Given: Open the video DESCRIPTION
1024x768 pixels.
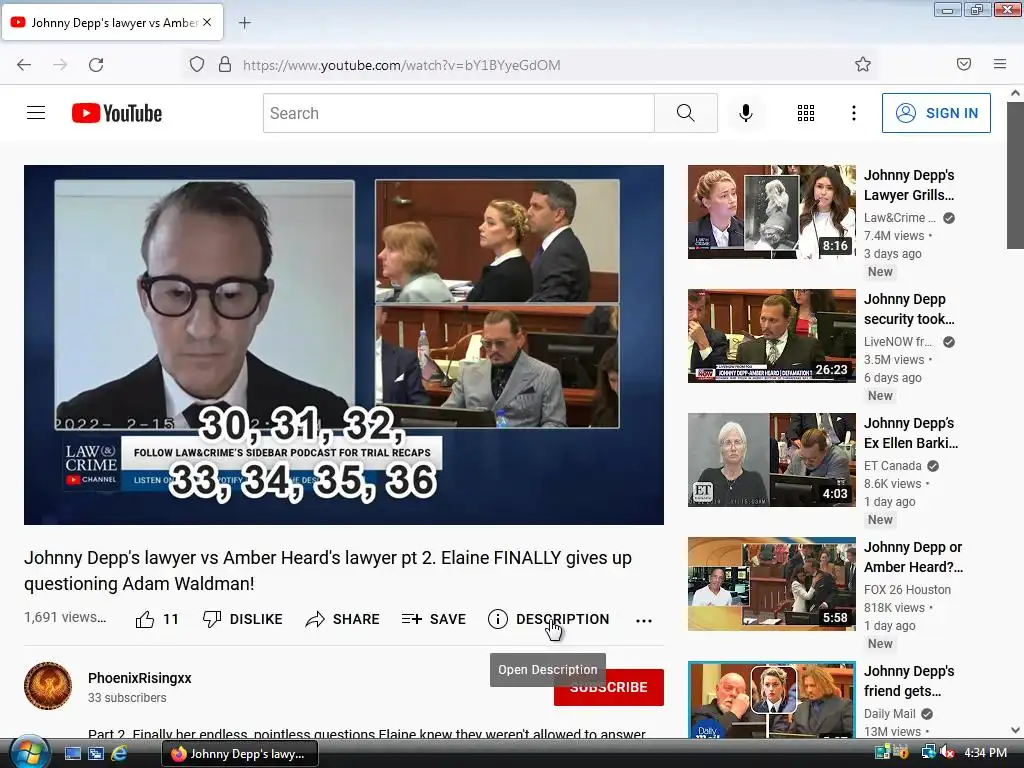Looking at the screenshot, I should point(549,619).
